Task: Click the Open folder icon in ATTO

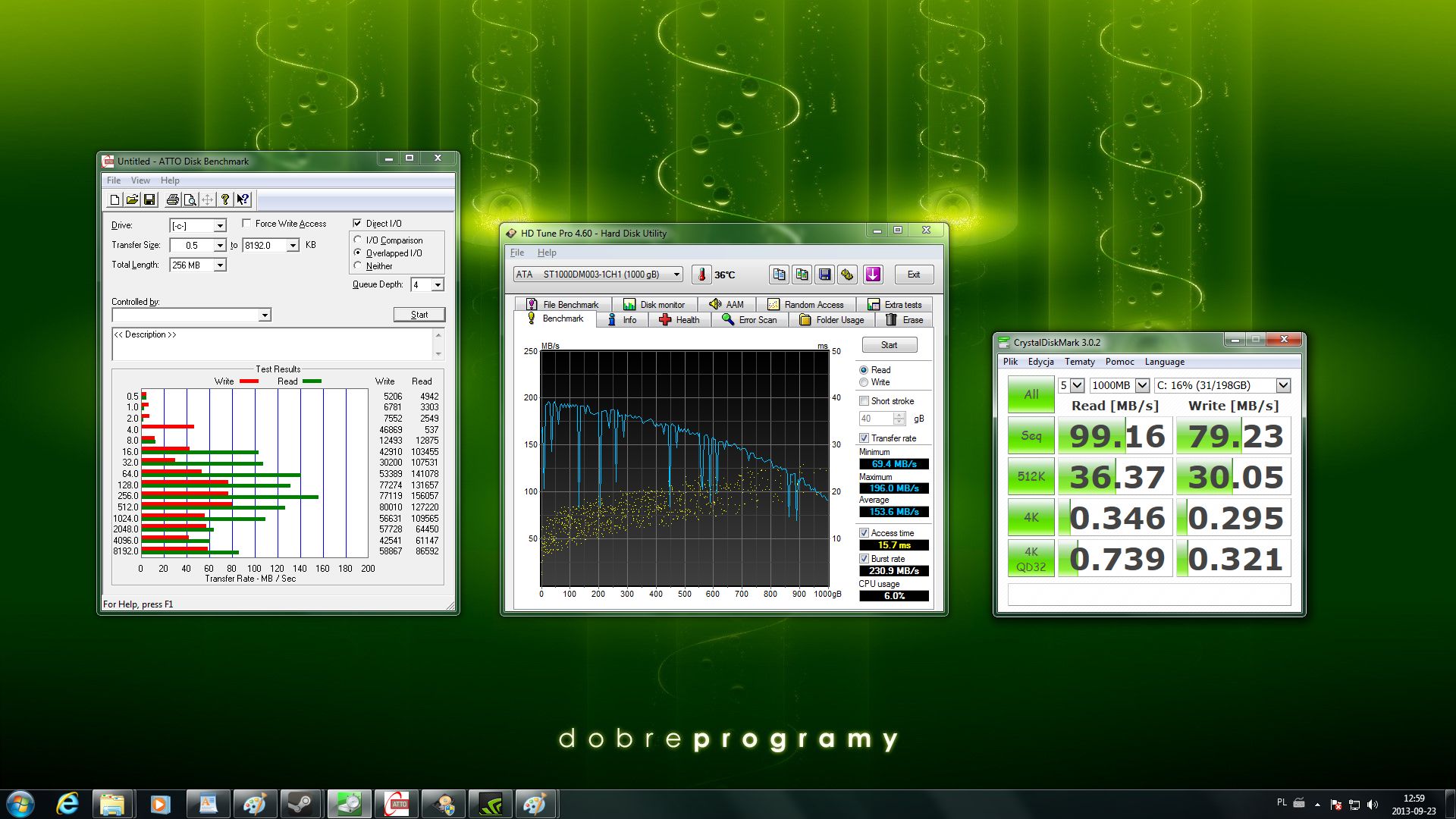Action: [x=132, y=199]
